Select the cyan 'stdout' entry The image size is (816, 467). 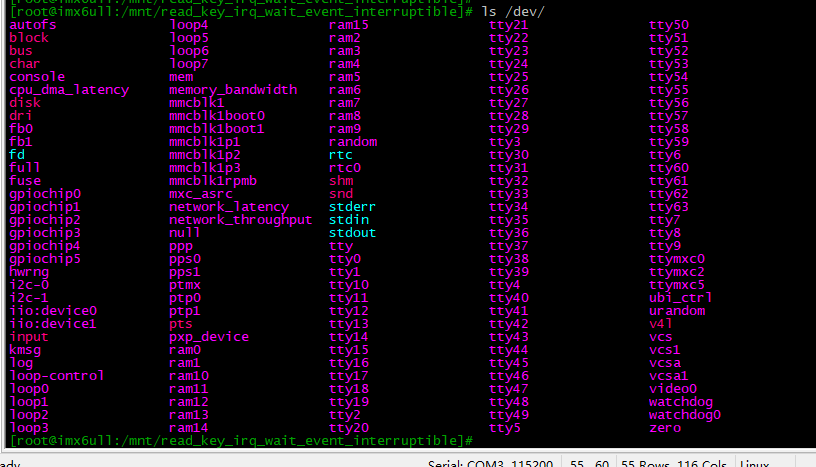point(352,233)
